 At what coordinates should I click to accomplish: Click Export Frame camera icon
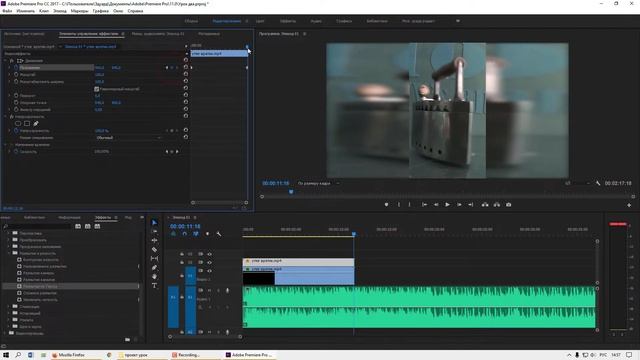pyautogui.click(x=509, y=204)
